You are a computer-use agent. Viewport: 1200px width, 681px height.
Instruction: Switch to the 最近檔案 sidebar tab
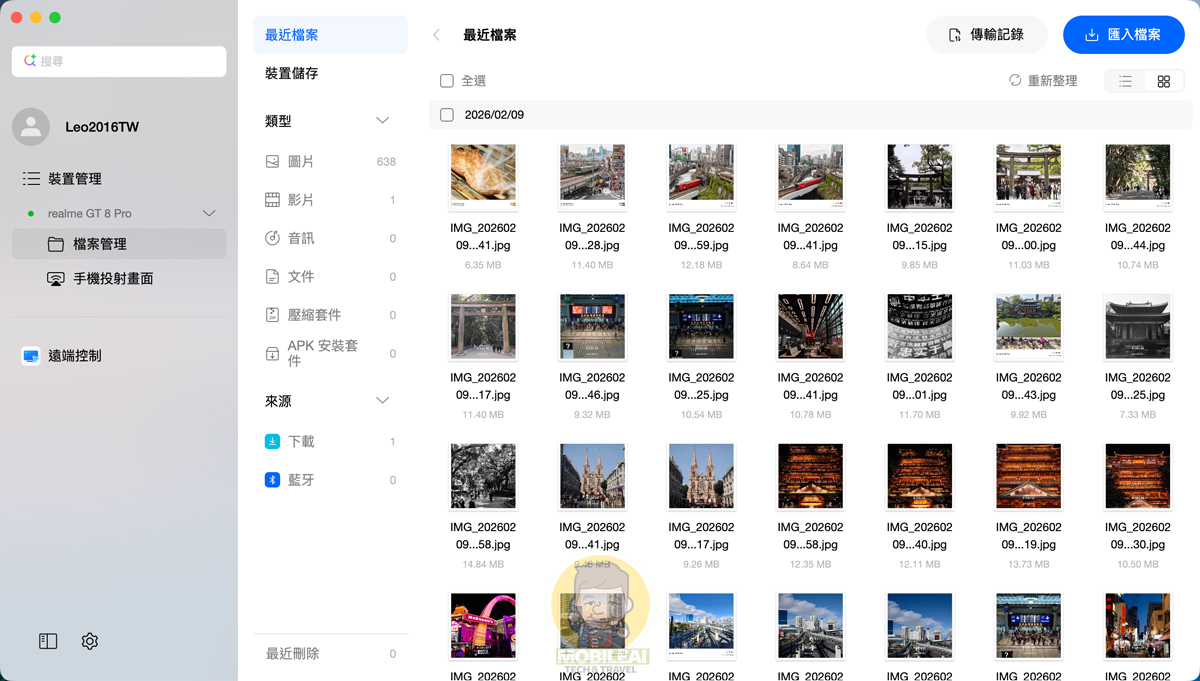tap(330, 35)
